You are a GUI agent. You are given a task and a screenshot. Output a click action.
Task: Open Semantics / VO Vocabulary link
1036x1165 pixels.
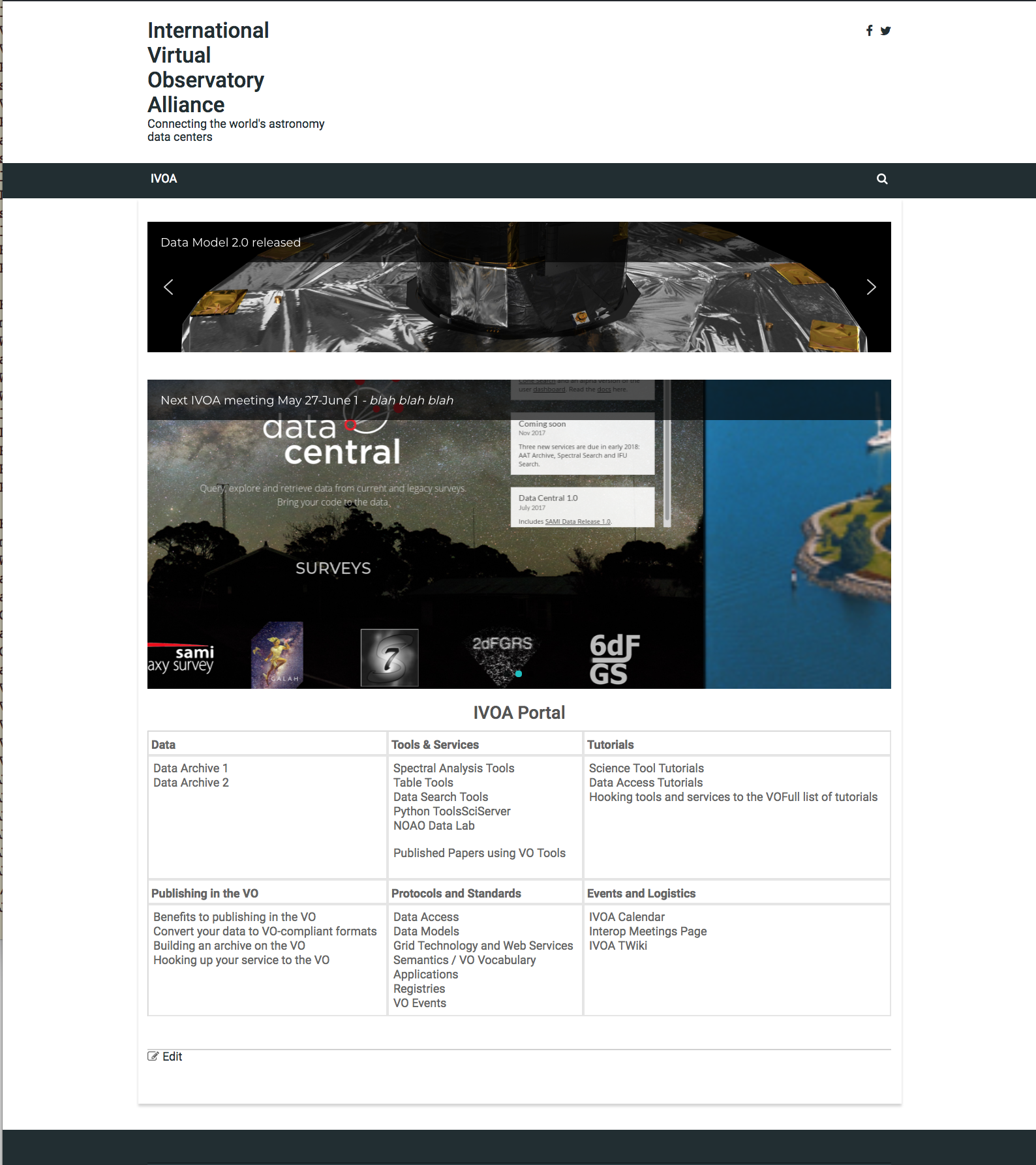point(464,960)
